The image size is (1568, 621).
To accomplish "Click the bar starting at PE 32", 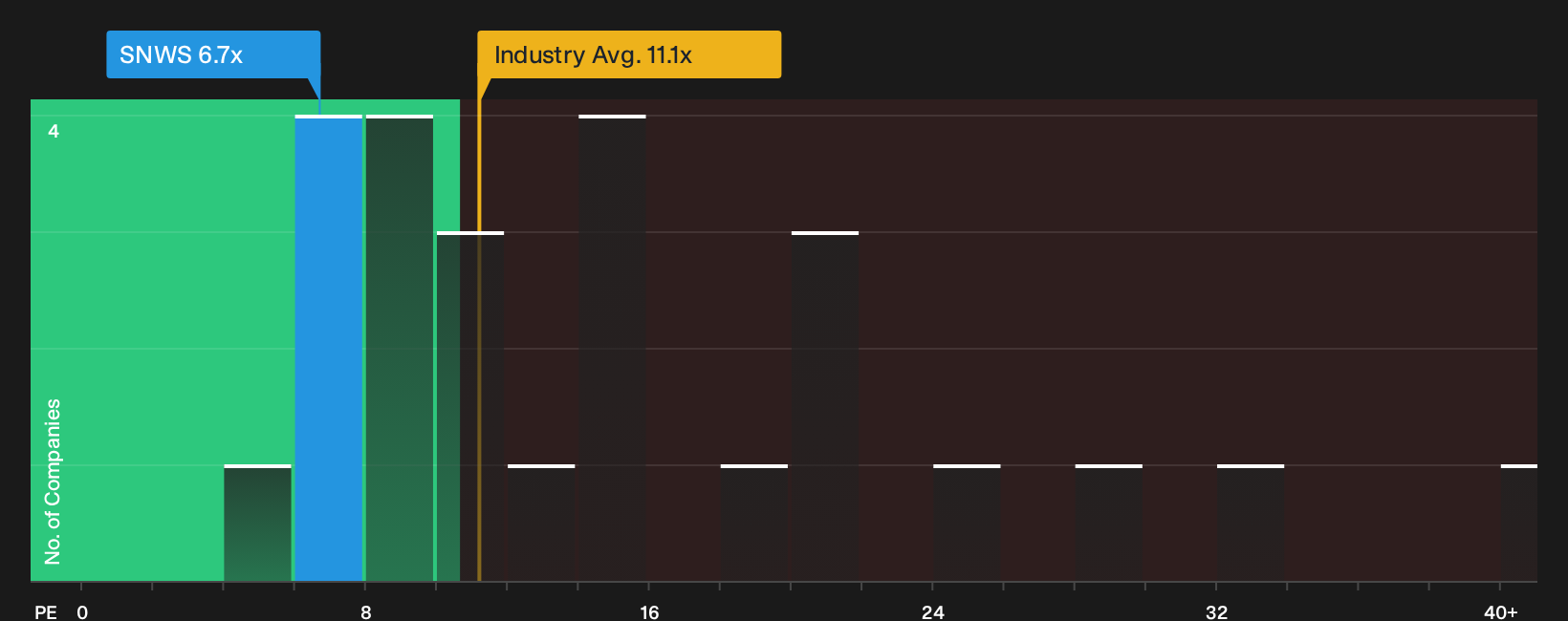I will 1251,523.
